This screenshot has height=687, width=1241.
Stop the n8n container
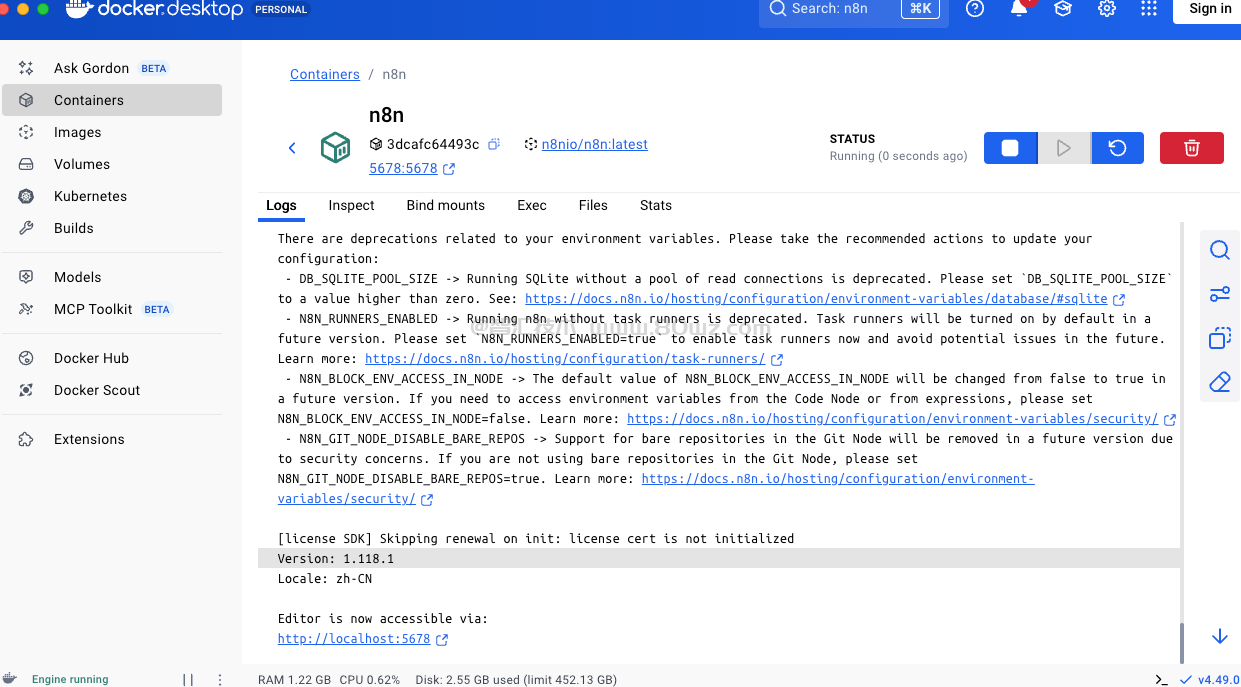(x=1010, y=148)
